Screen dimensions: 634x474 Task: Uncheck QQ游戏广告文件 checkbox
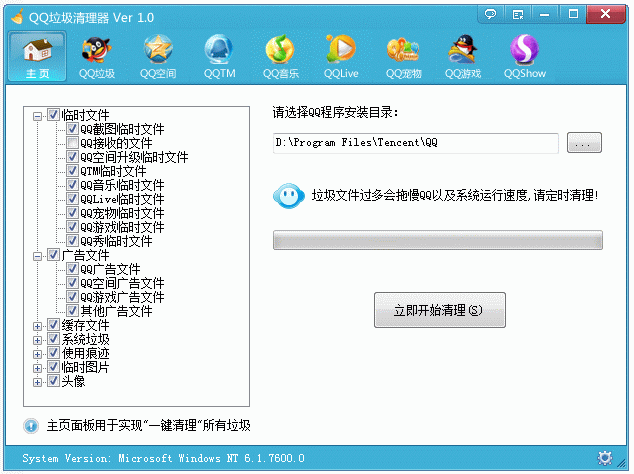(72, 297)
